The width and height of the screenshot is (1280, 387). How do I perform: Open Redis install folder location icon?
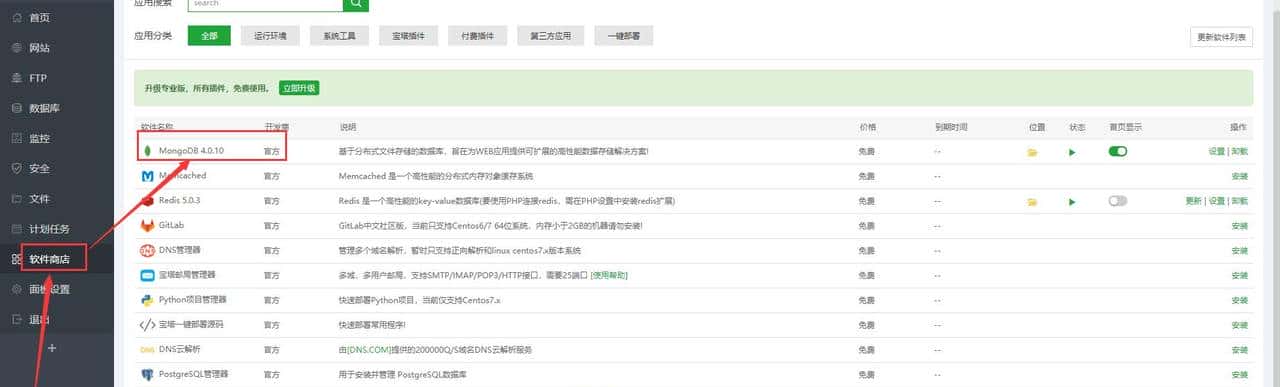pos(1032,202)
